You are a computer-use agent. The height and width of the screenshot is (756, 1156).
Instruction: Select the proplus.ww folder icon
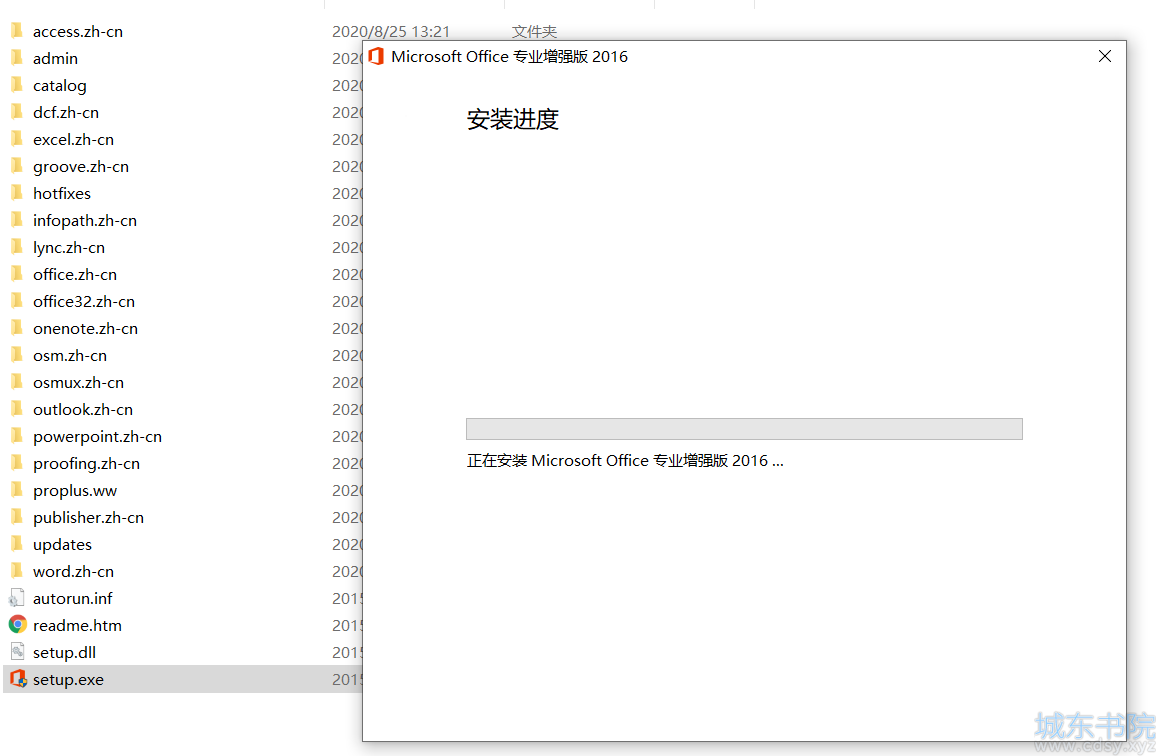[17, 490]
